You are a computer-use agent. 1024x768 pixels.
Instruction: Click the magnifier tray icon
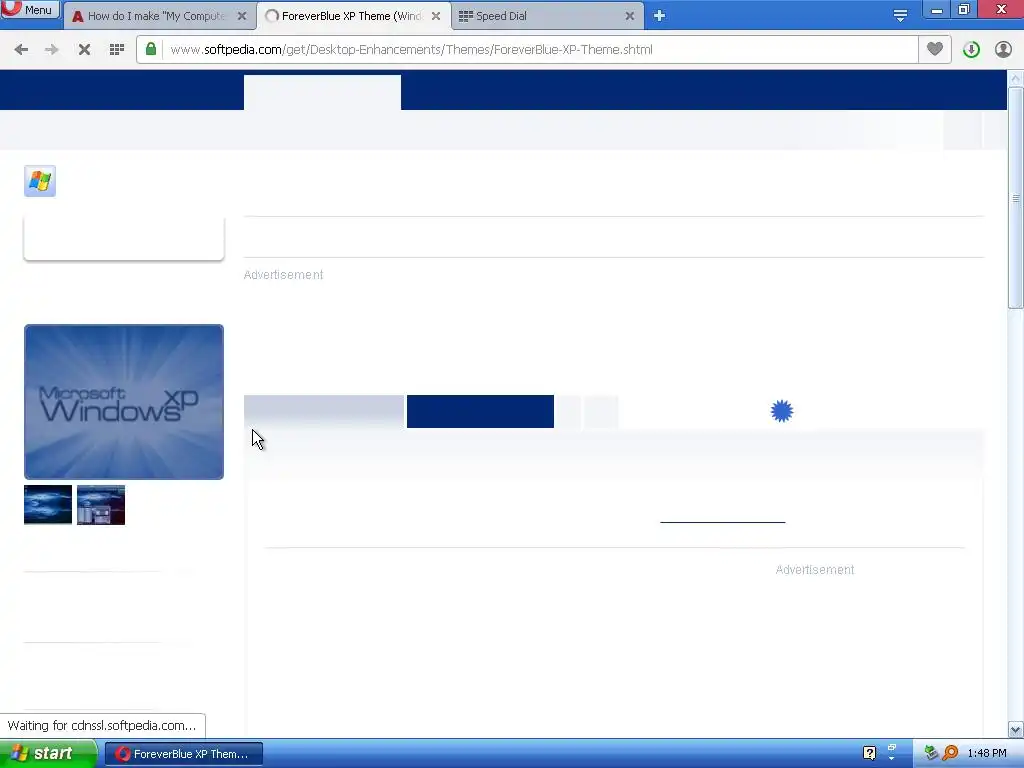coord(950,753)
